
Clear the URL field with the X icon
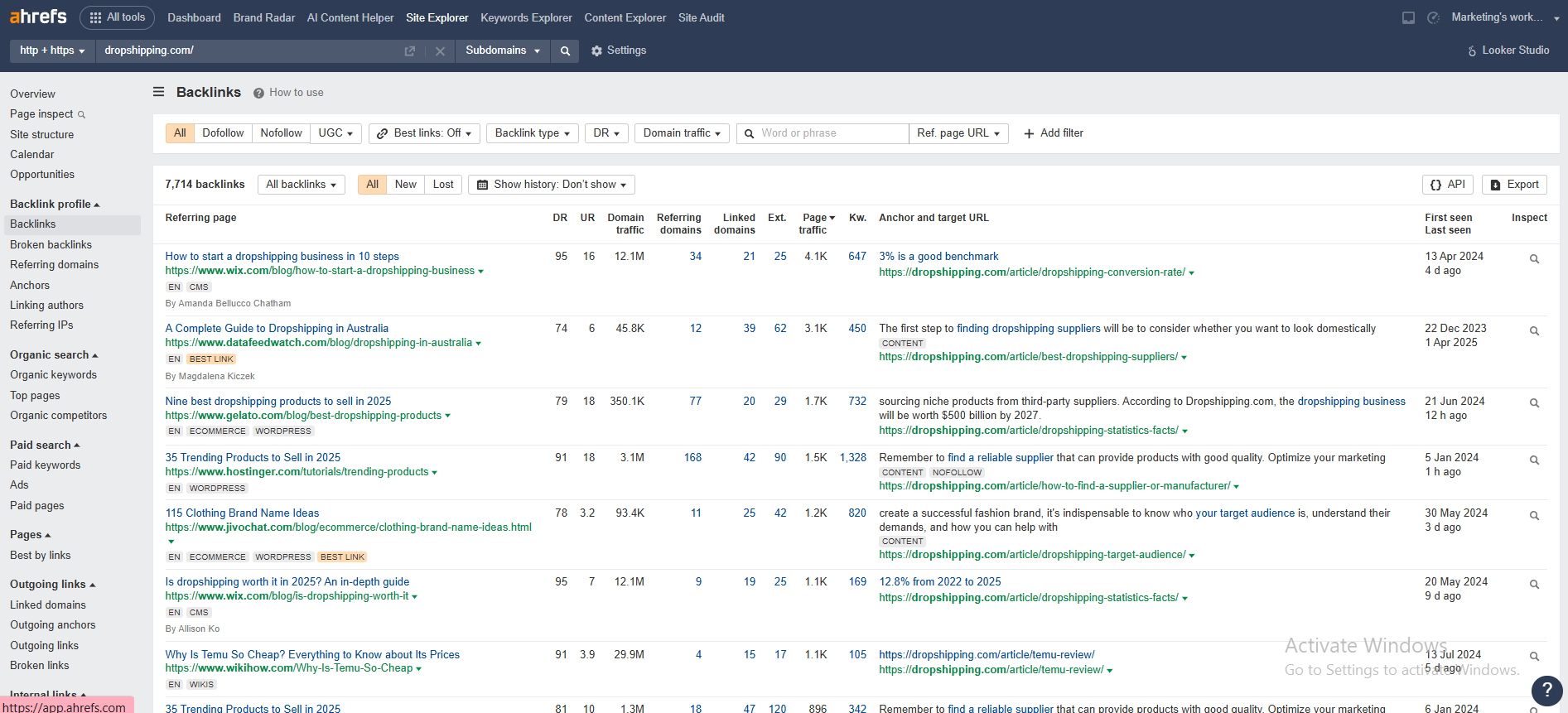pyautogui.click(x=440, y=51)
